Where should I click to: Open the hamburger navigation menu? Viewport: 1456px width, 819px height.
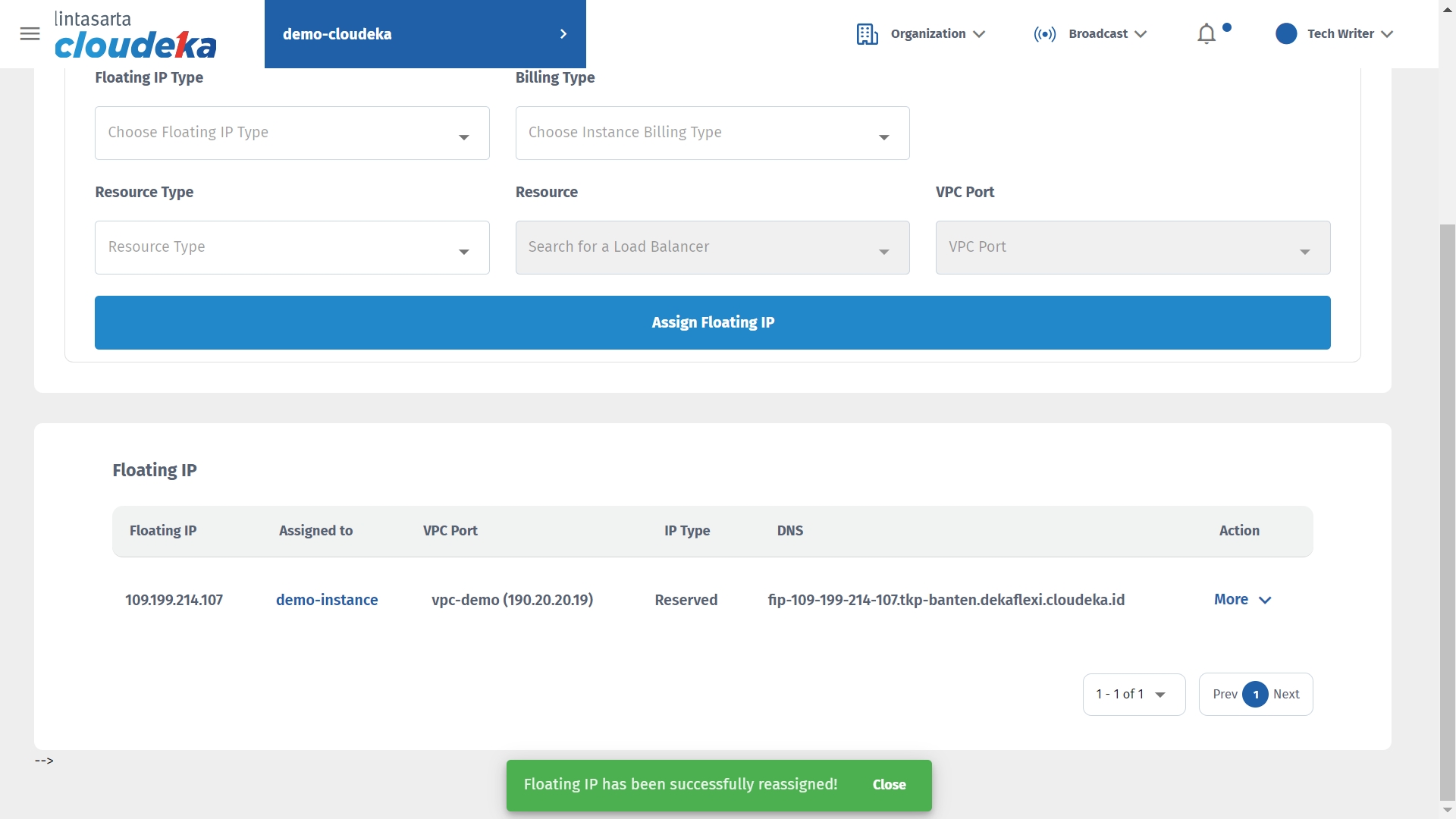pos(30,33)
